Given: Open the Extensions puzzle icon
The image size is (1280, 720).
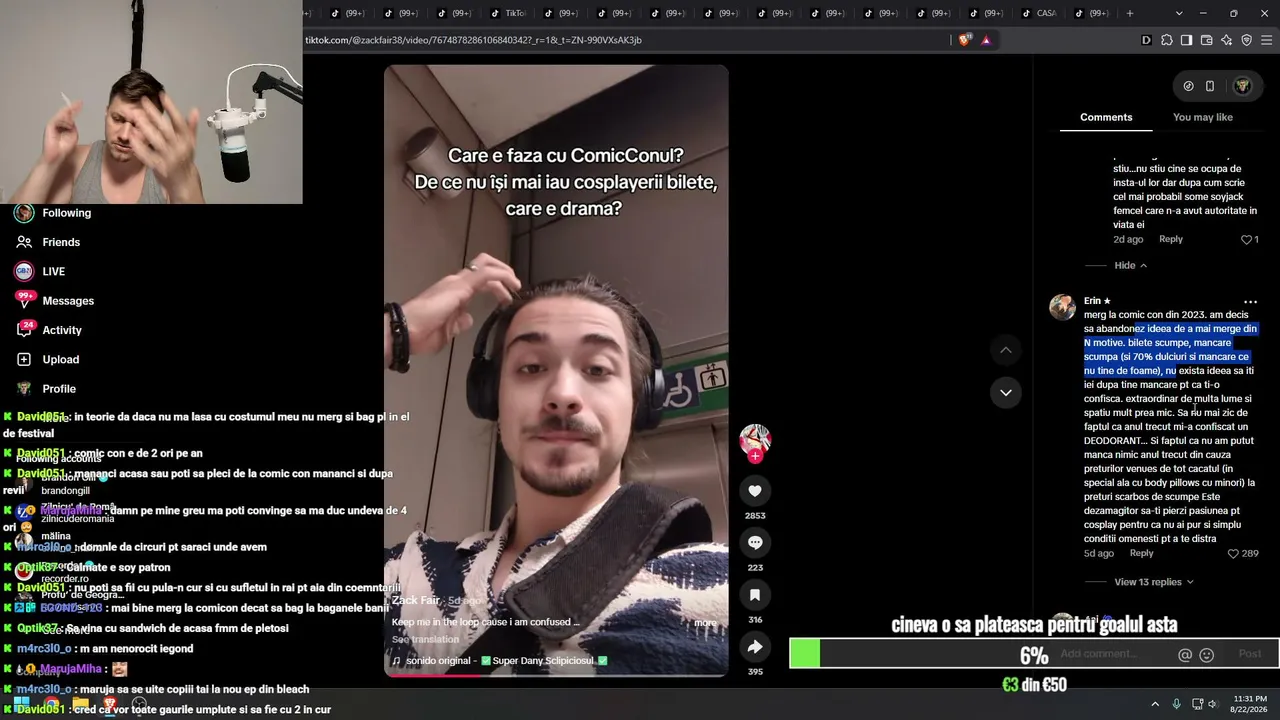Looking at the screenshot, I should pos(1166,40).
